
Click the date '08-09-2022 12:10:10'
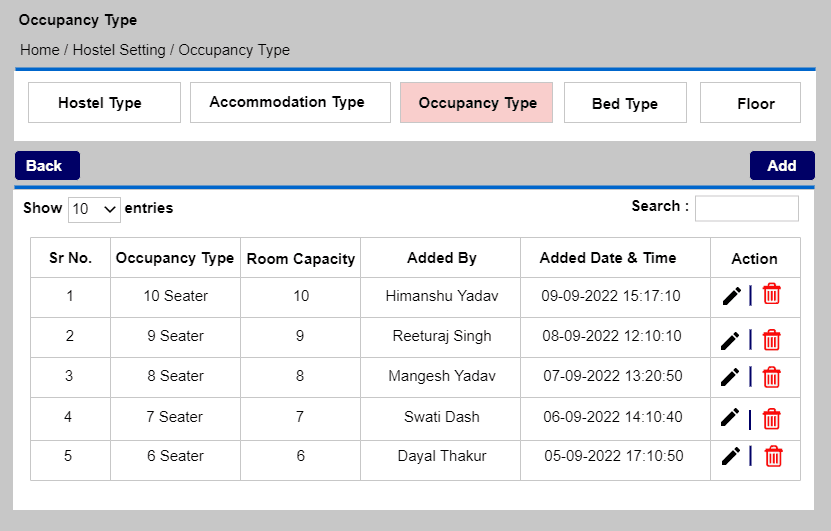[612, 336]
